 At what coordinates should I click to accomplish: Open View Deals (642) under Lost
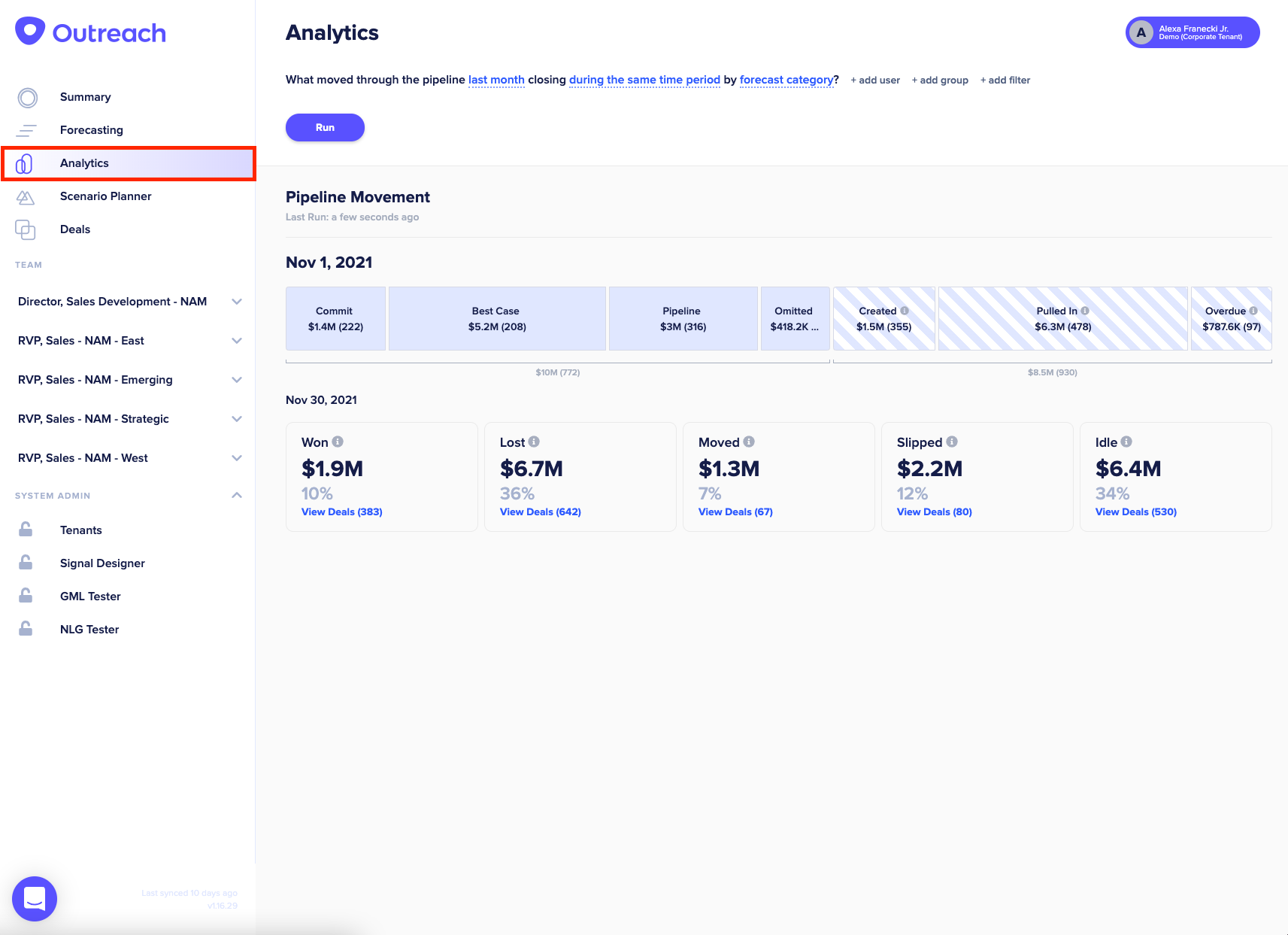coord(541,512)
